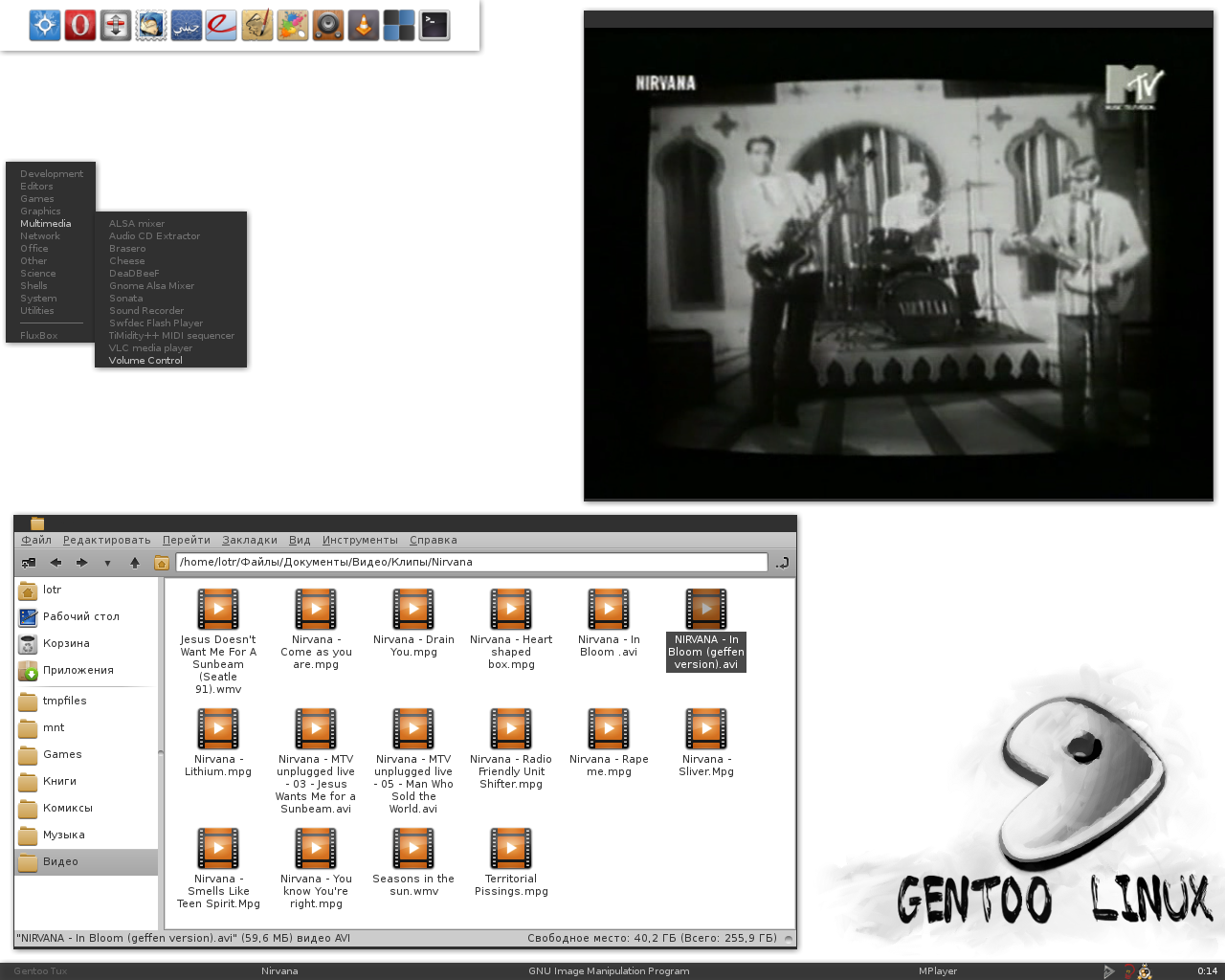Launch the Opera browser from the dock

point(80,25)
